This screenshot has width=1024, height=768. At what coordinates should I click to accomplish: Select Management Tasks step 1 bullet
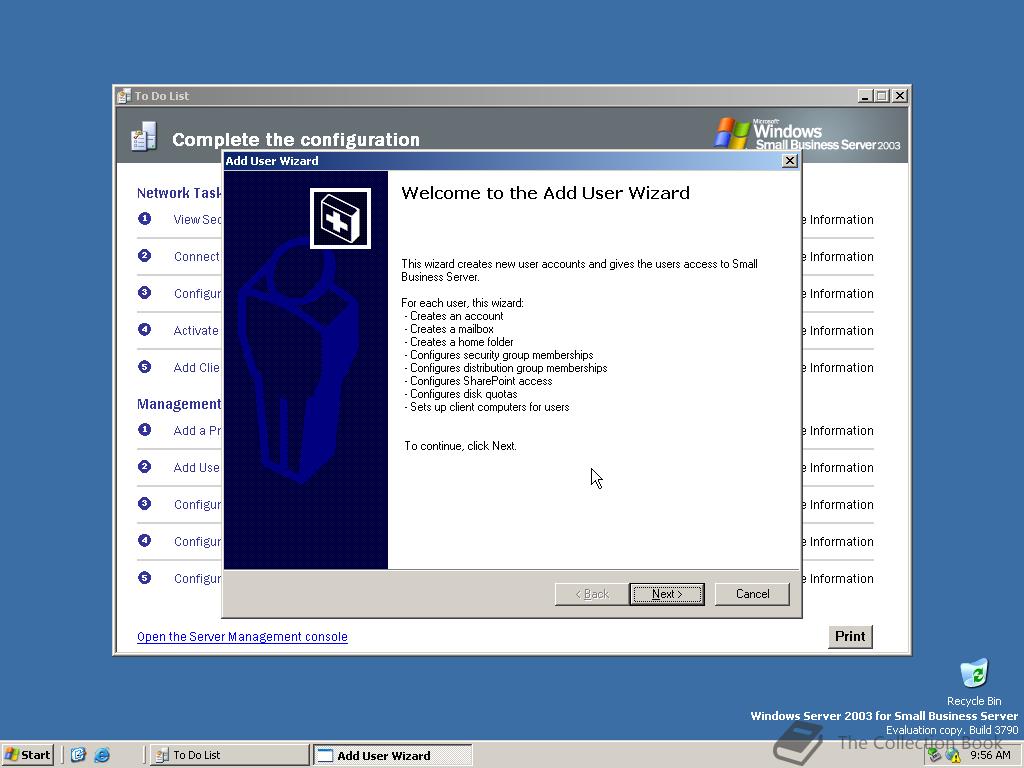144,430
